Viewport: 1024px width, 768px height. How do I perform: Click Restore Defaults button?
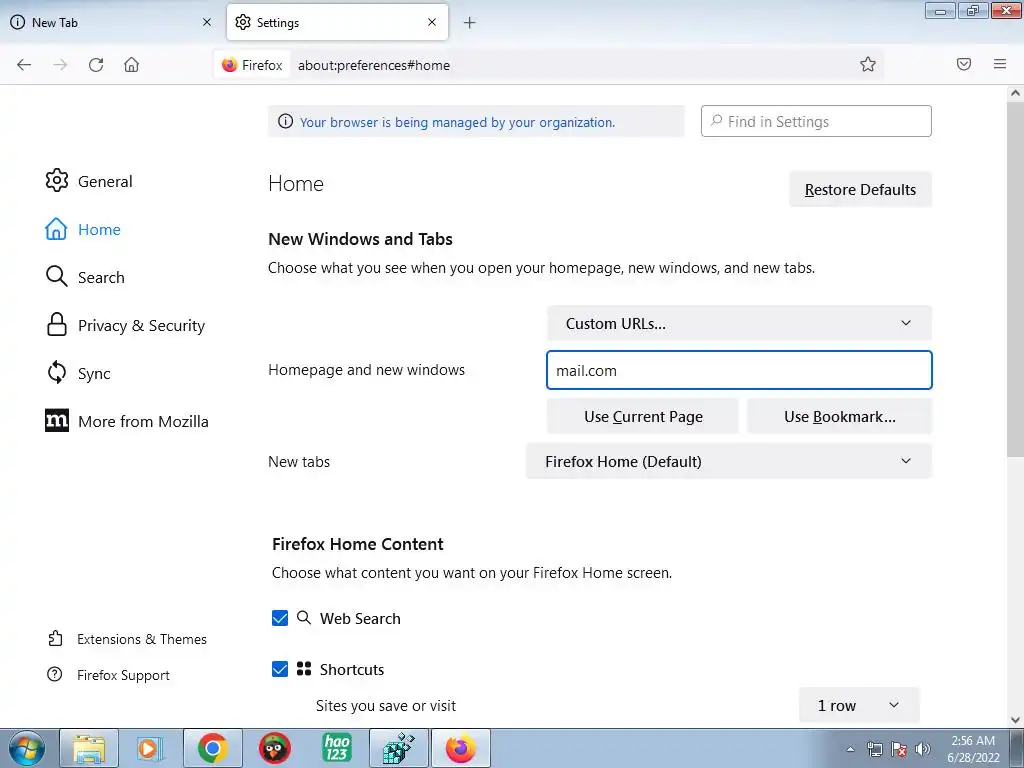860,189
